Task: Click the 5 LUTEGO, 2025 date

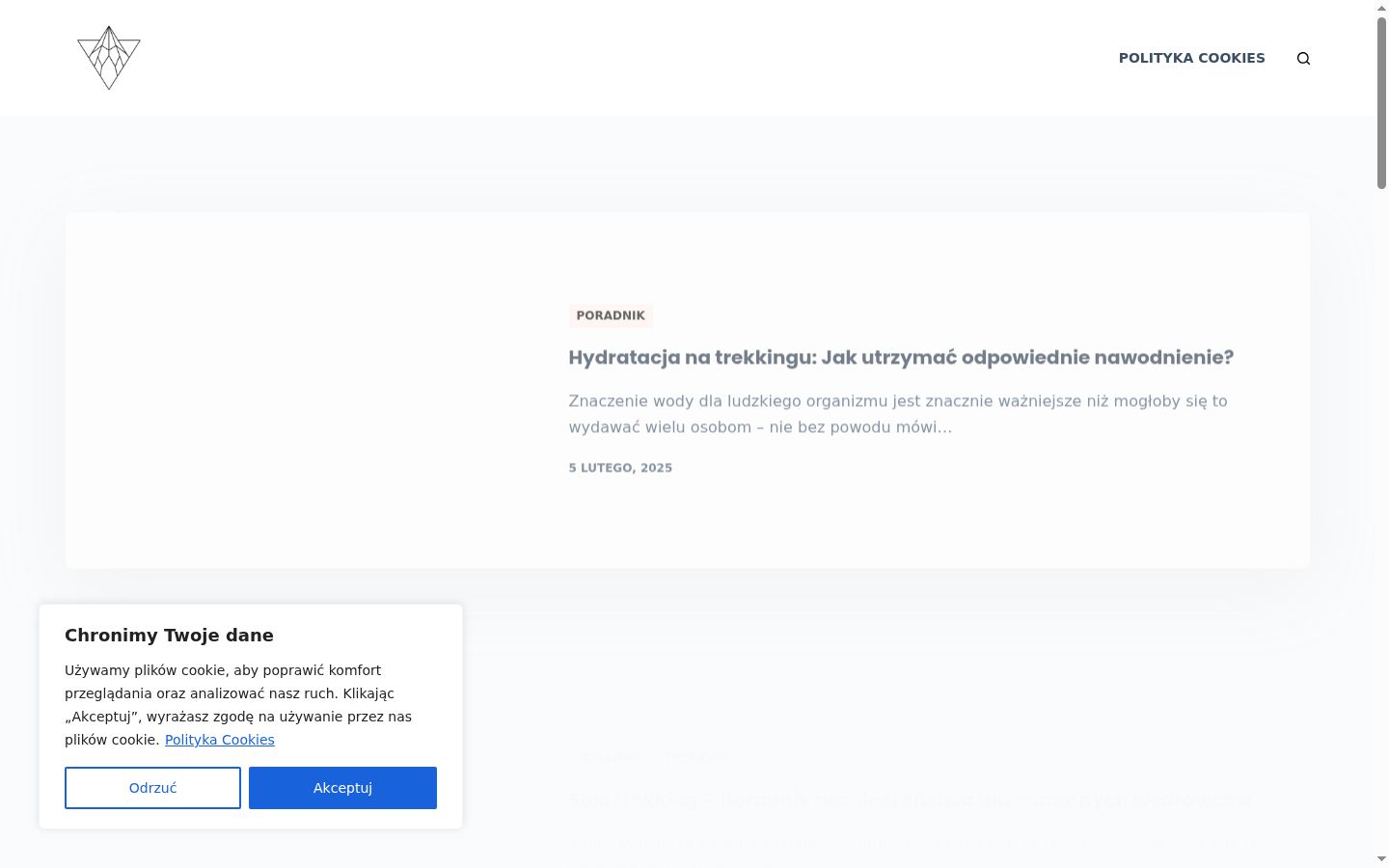Action: (620, 468)
